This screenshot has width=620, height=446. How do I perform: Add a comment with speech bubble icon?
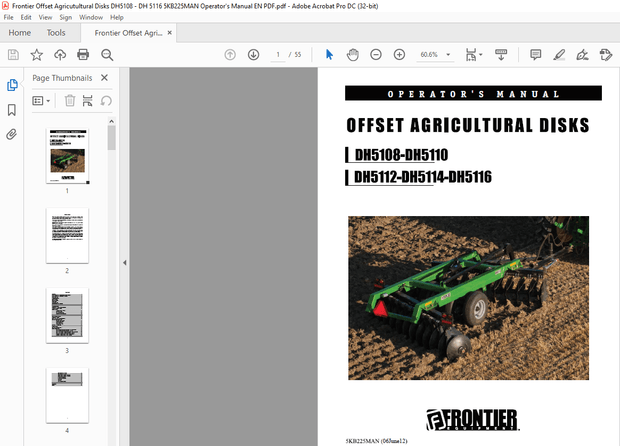(x=535, y=55)
